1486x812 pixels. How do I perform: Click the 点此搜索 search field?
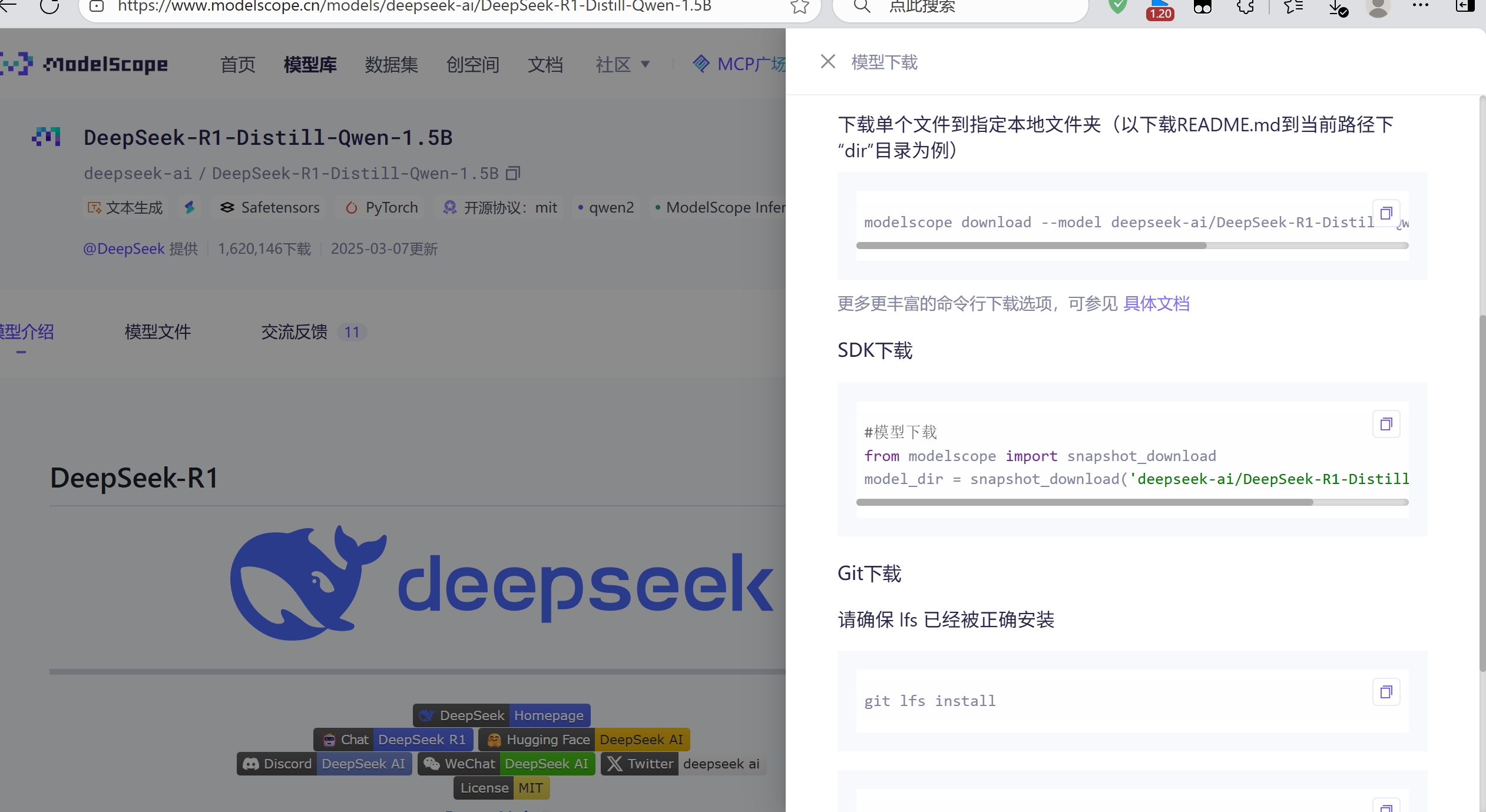click(959, 7)
